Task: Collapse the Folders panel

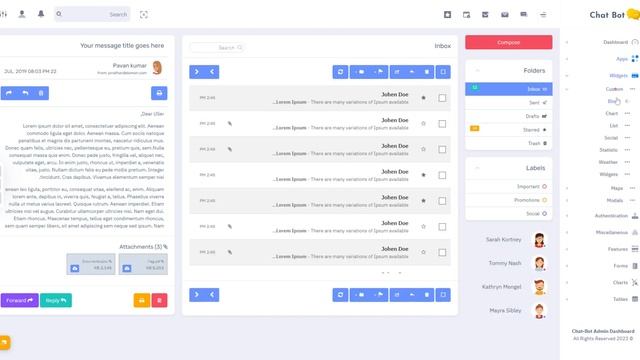Action: point(477,71)
